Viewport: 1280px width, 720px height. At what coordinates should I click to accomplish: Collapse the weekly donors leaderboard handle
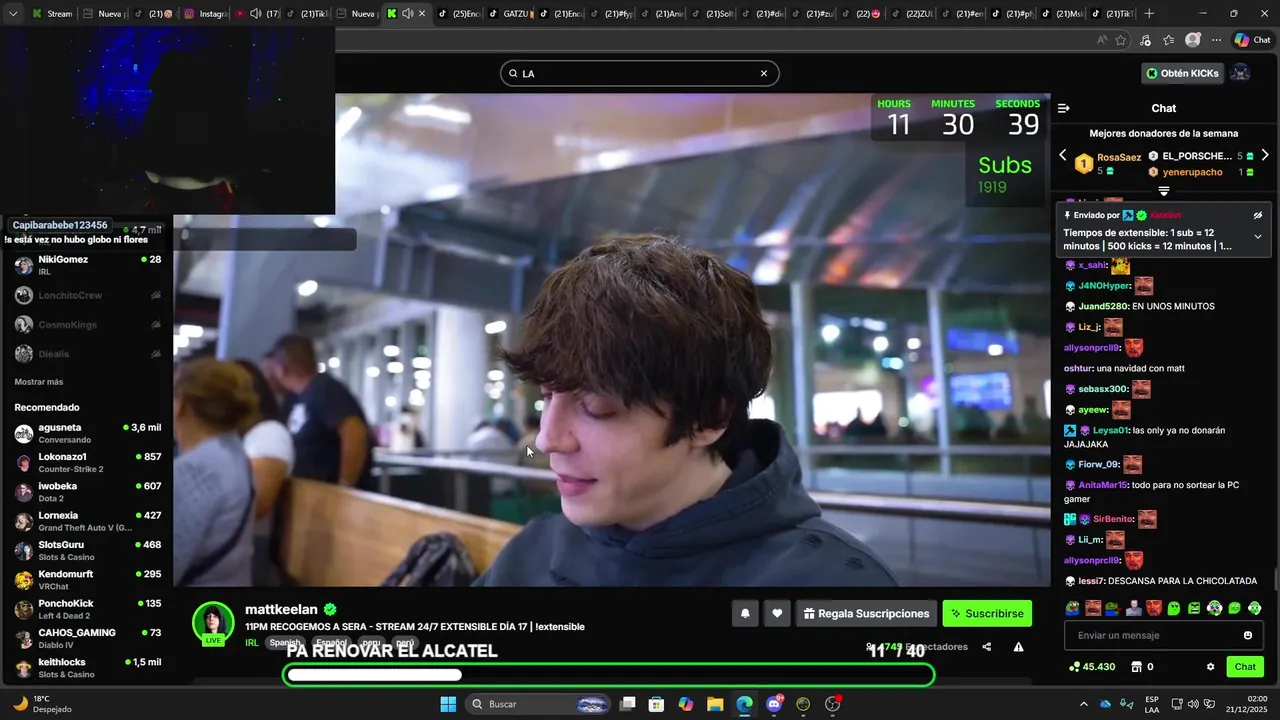click(1164, 190)
